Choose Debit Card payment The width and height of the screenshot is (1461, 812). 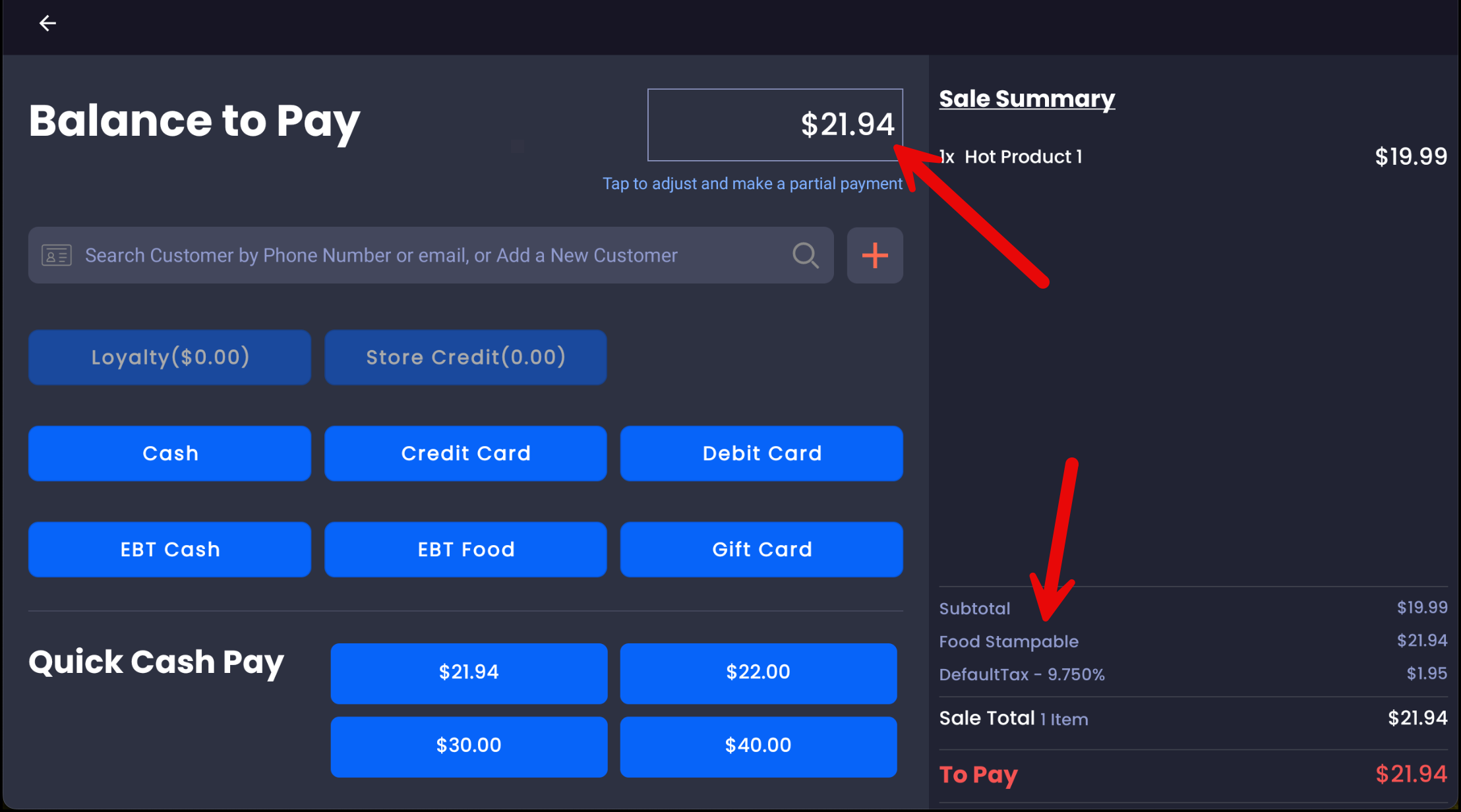[x=761, y=453]
